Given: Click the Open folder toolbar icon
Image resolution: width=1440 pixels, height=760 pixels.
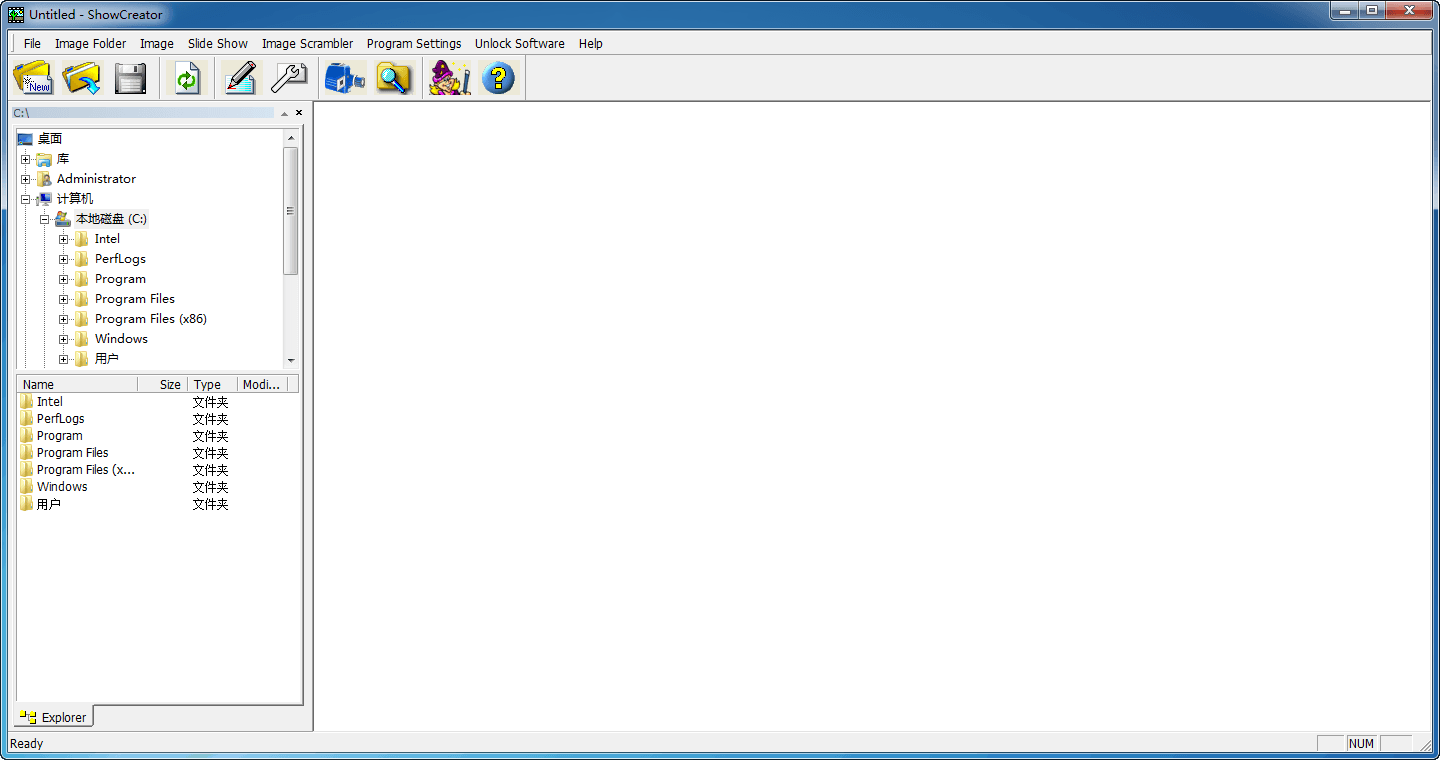Looking at the screenshot, I should tap(81, 78).
